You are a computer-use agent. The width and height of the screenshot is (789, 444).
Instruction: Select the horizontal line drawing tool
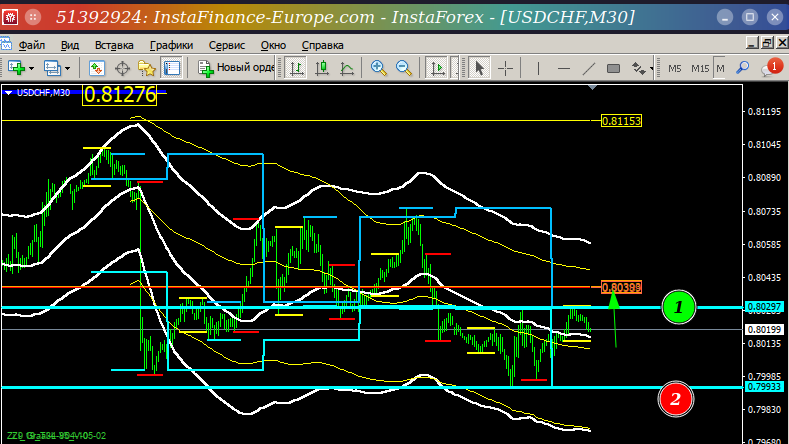pos(564,68)
